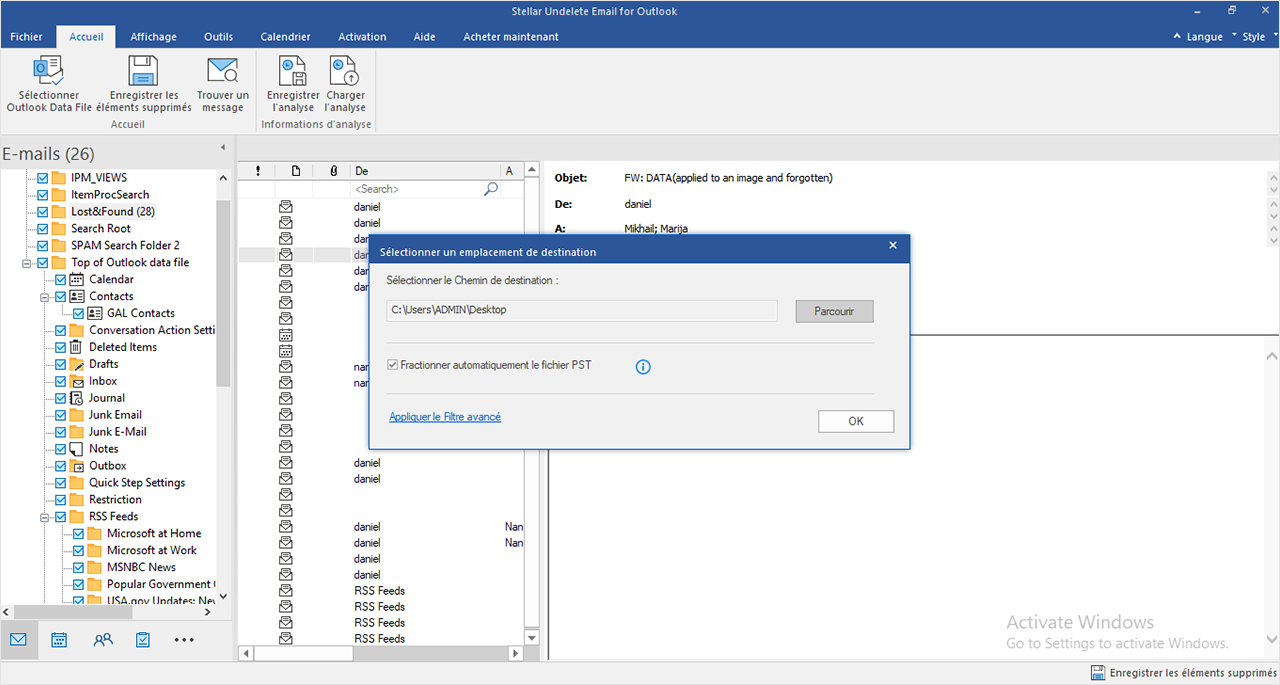Uncheck the MSNBC News folder checkbox
This screenshot has height=685, width=1280.
click(x=78, y=567)
